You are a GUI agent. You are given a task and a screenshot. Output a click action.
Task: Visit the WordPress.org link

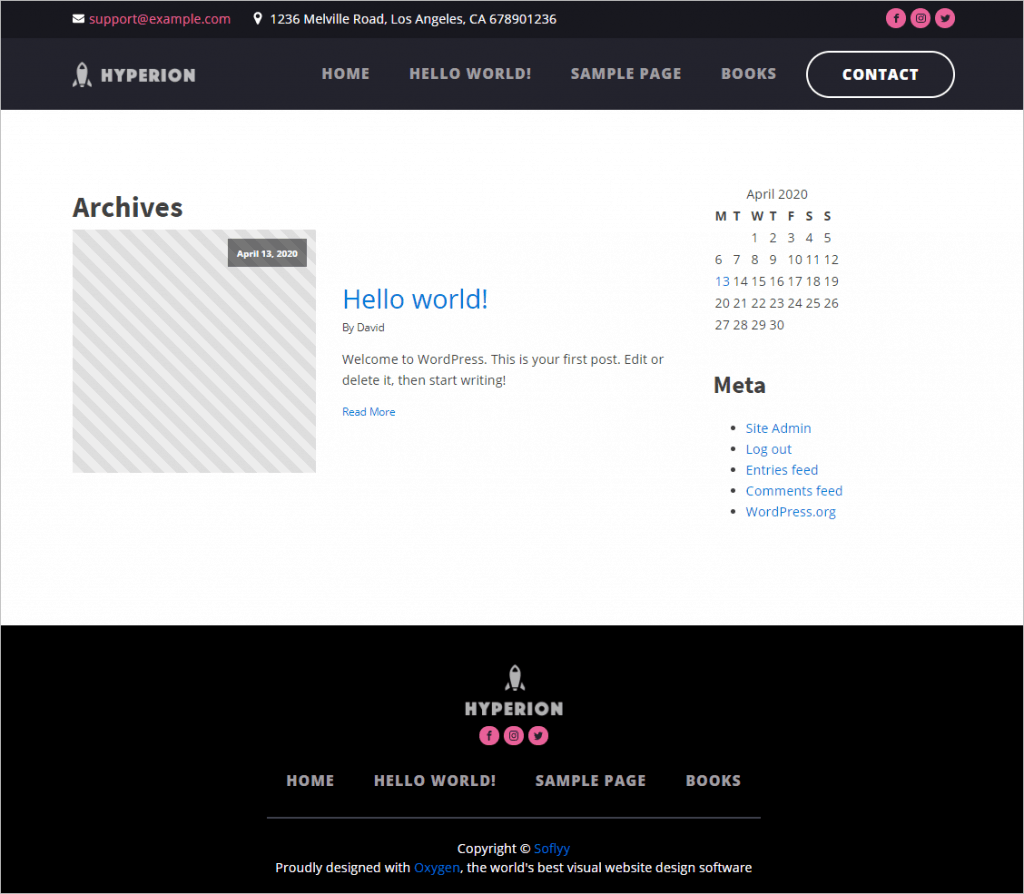point(790,511)
